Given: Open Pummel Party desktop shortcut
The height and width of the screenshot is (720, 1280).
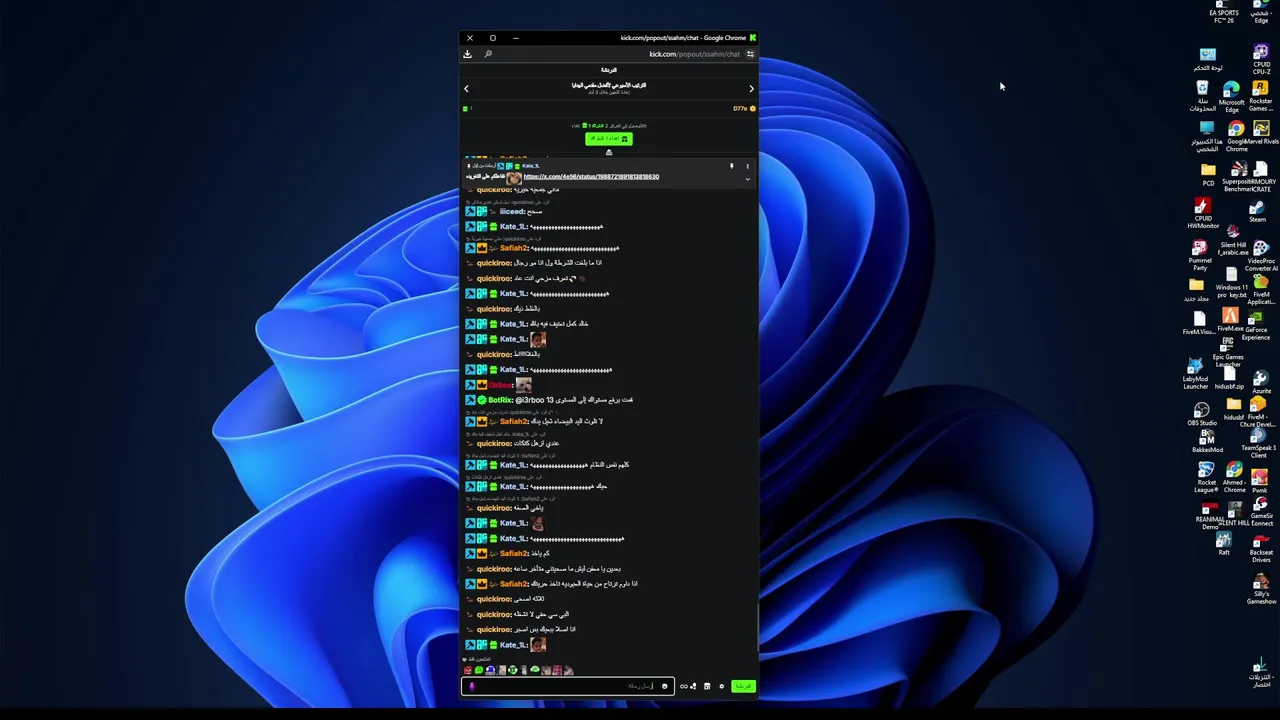Looking at the screenshot, I should (1199, 255).
